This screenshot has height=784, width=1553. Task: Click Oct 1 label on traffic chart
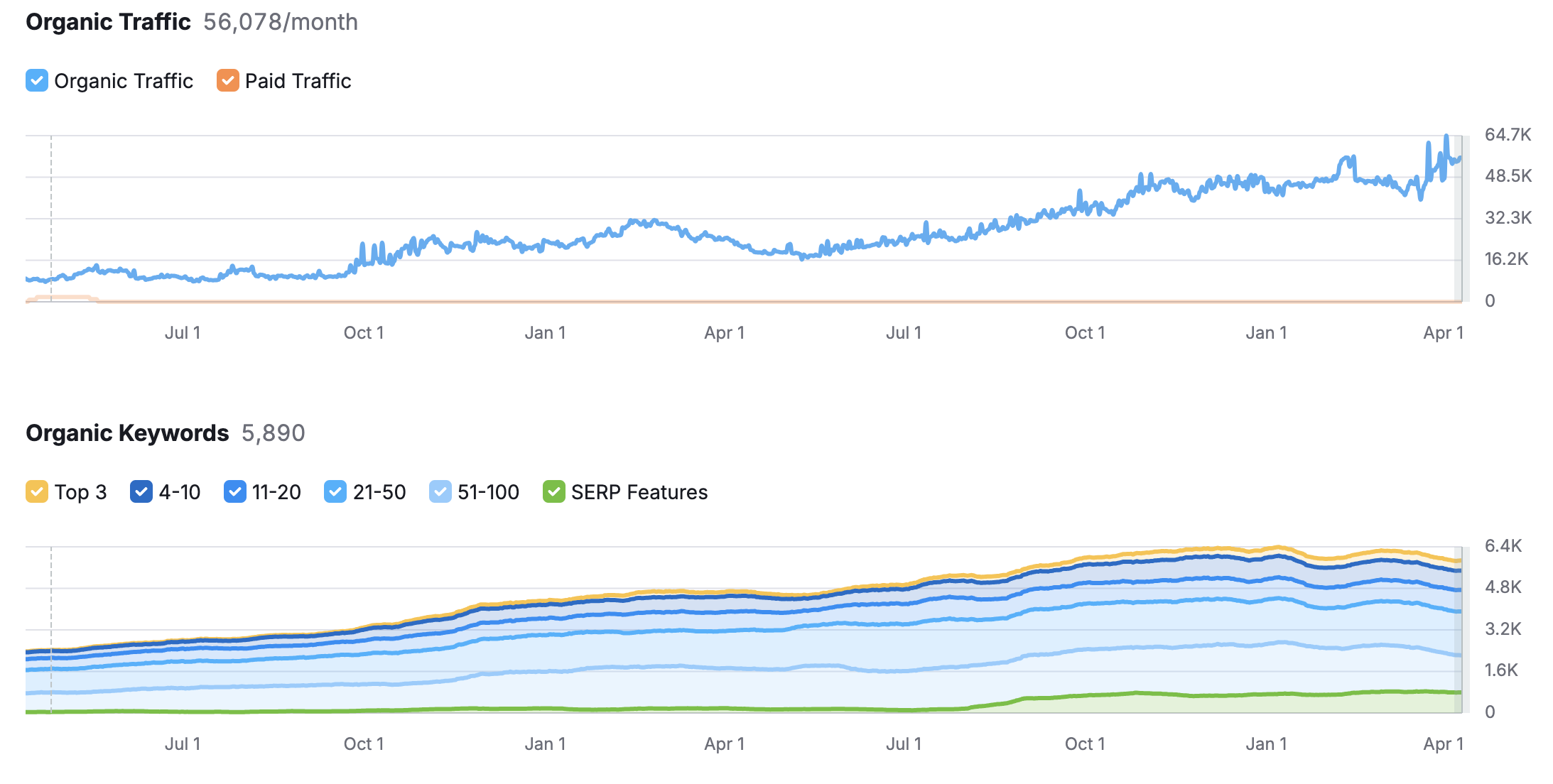point(364,332)
